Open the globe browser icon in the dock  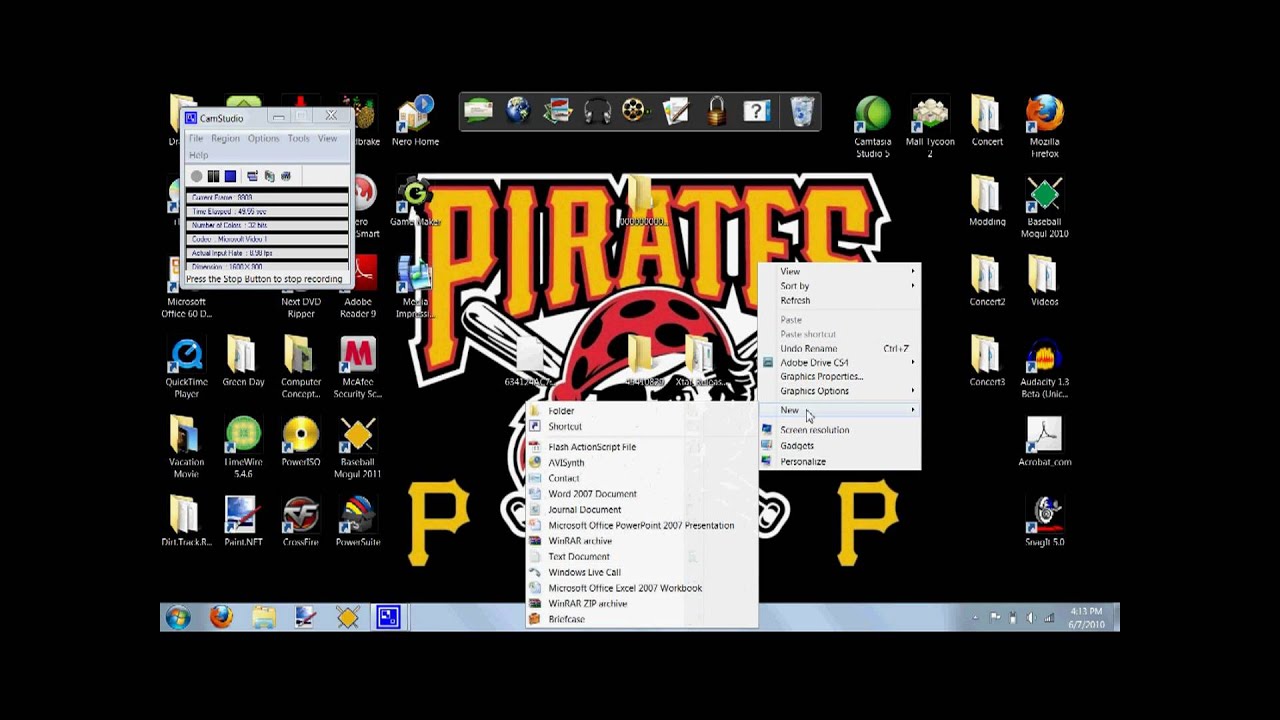(518, 111)
